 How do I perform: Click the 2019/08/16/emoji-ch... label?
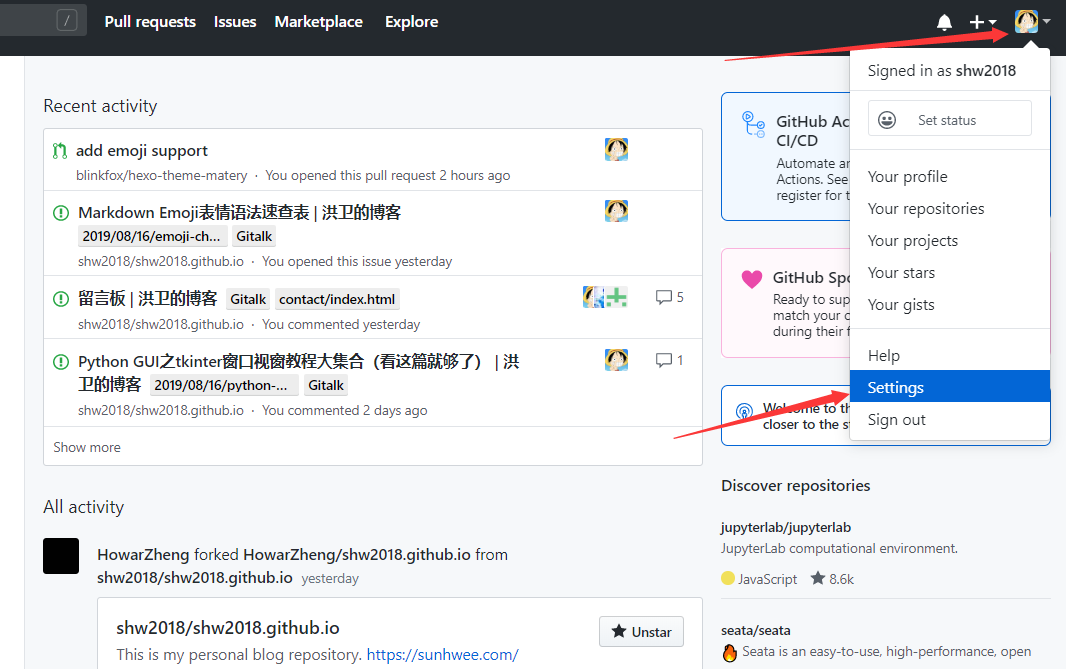151,237
